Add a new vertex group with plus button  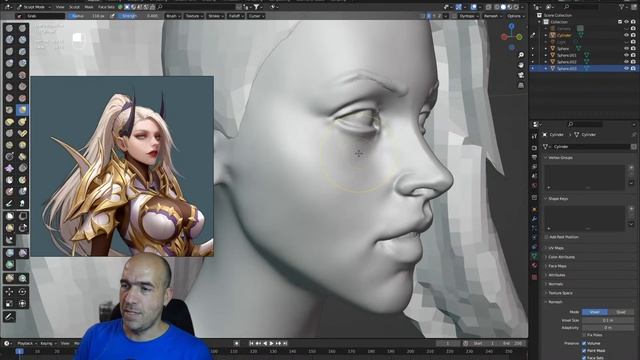(x=631, y=167)
